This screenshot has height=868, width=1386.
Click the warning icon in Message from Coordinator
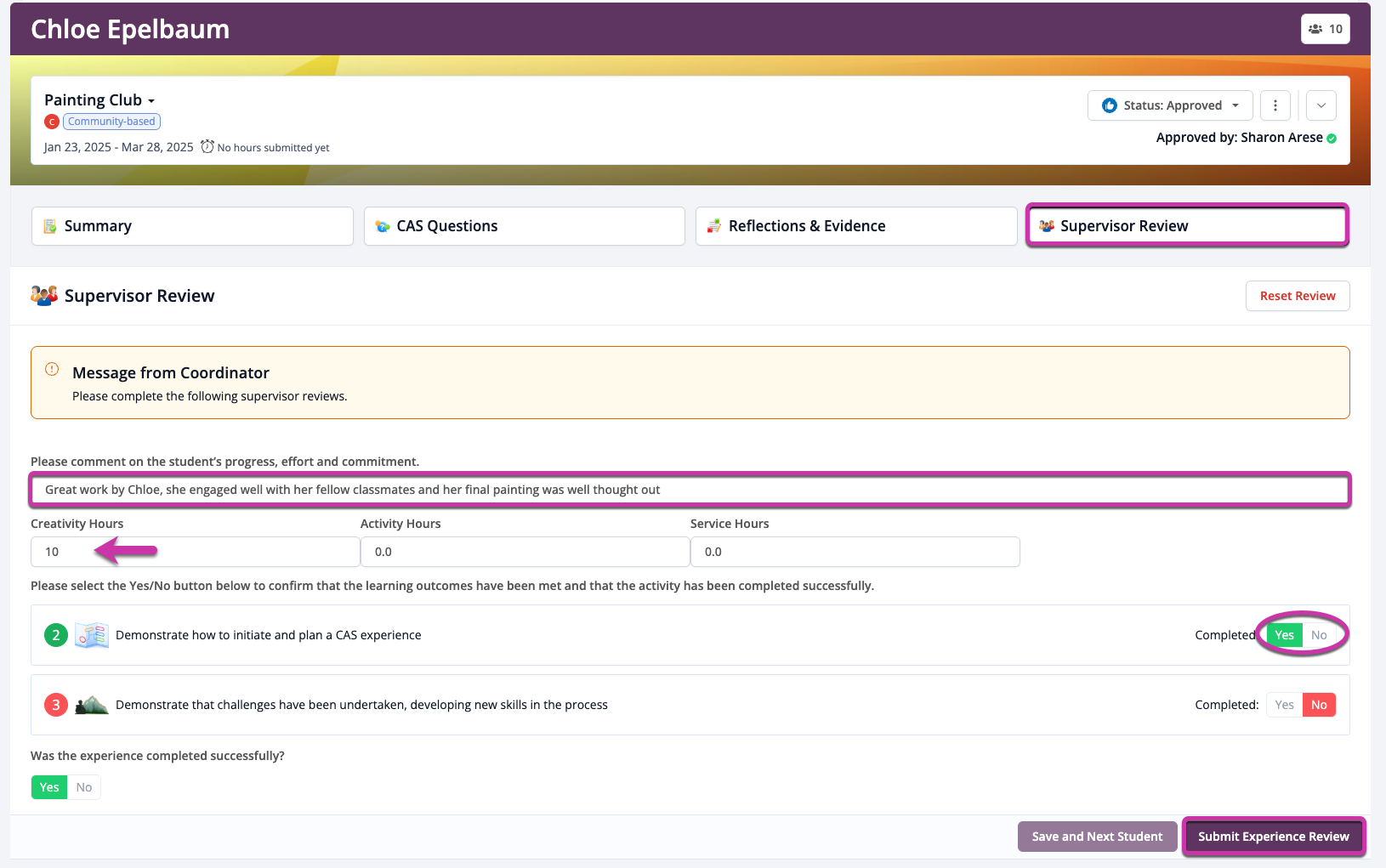51,369
